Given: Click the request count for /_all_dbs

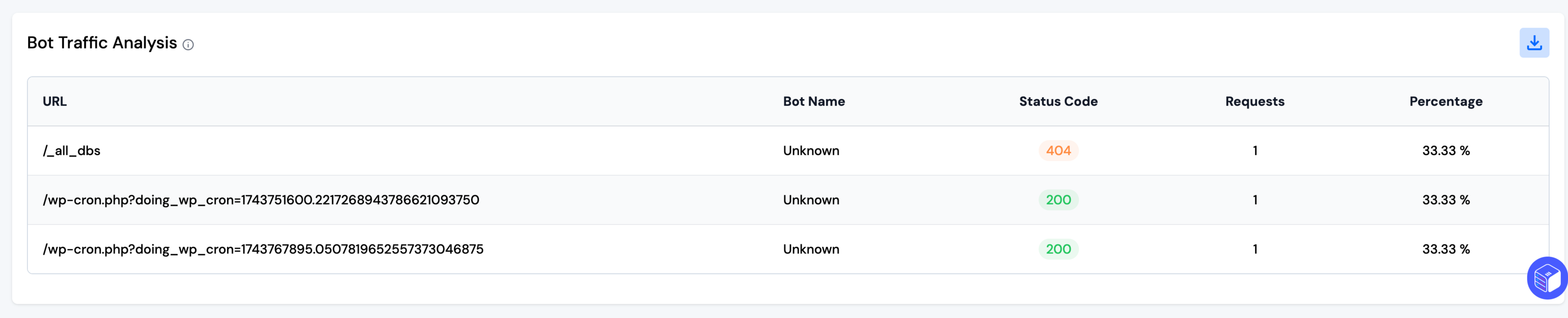Looking at the screenshot, I should click(1255, 150).
